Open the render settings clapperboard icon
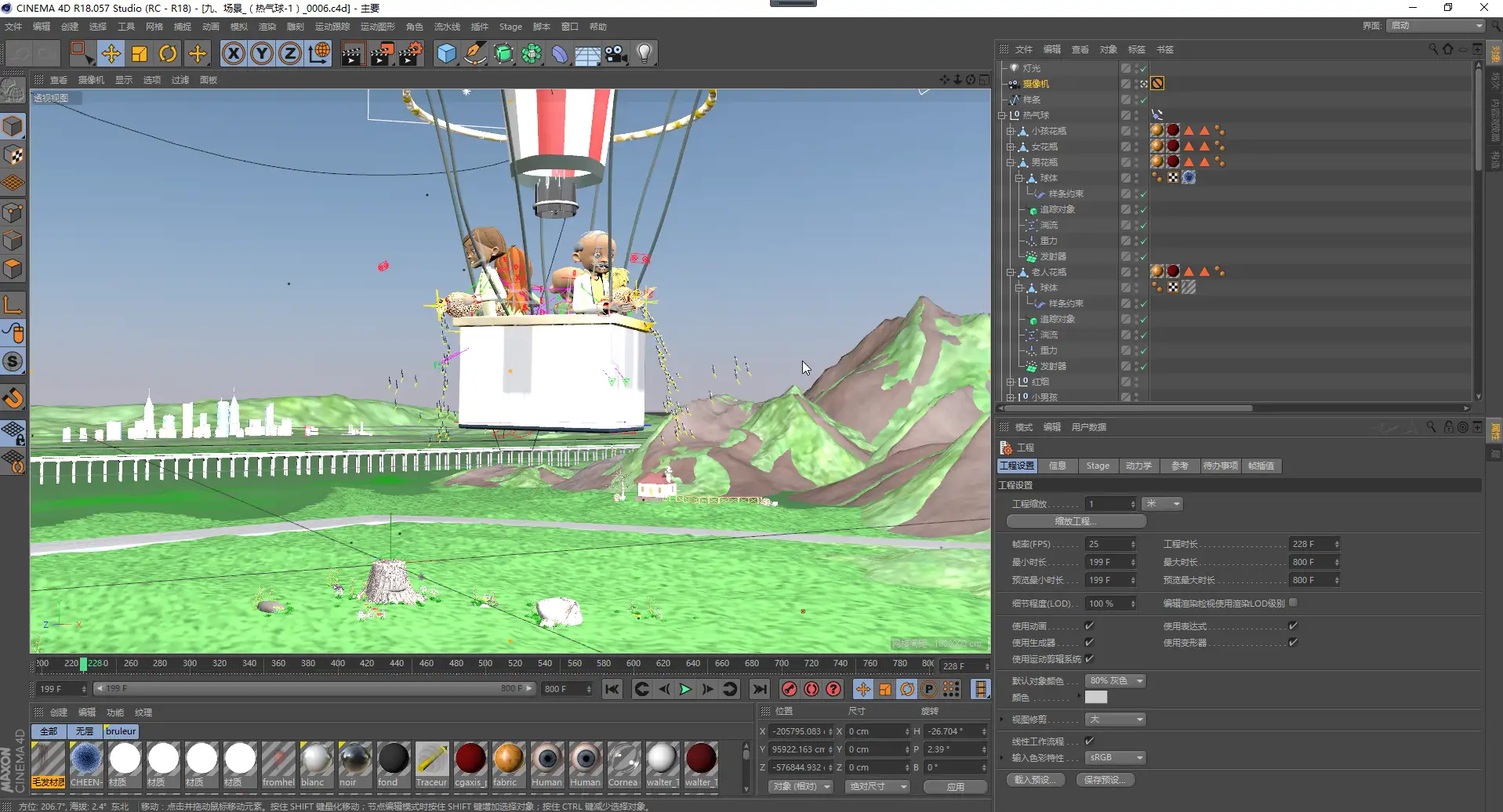 coord(411,53)
